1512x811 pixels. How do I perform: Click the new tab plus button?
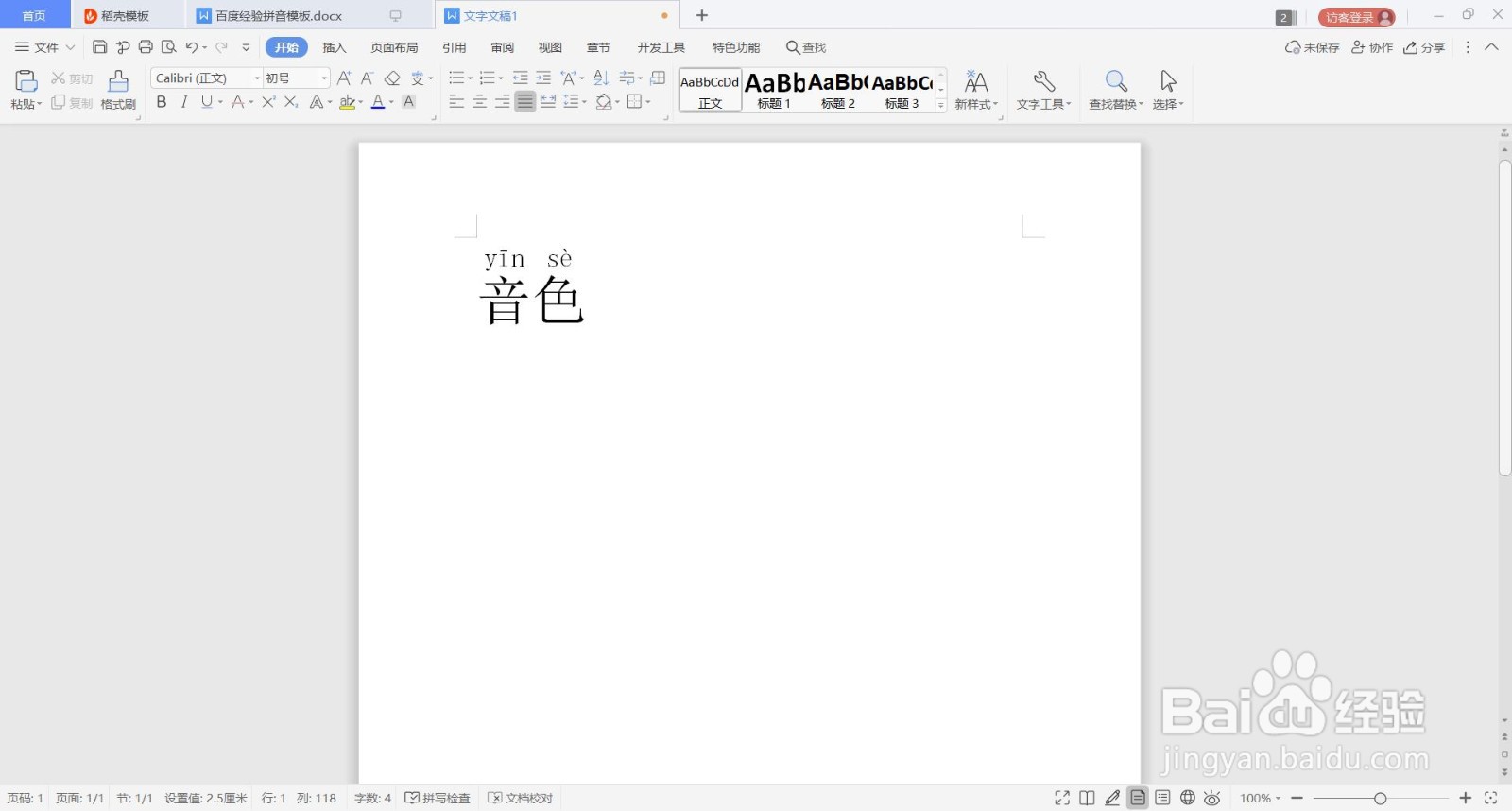click(702, 15)
